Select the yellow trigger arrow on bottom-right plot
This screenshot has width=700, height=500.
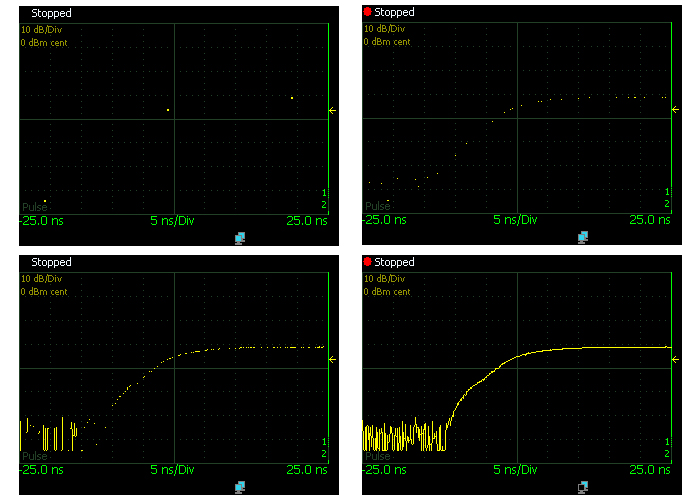pyautogui.click(x=675, y=359)
